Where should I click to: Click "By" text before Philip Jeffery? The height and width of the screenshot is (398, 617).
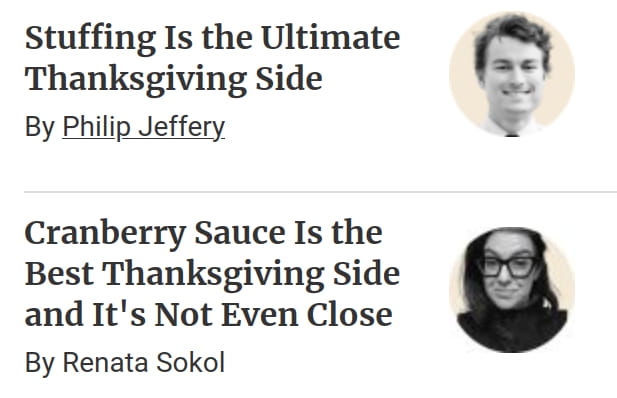(x=40, y=128)
